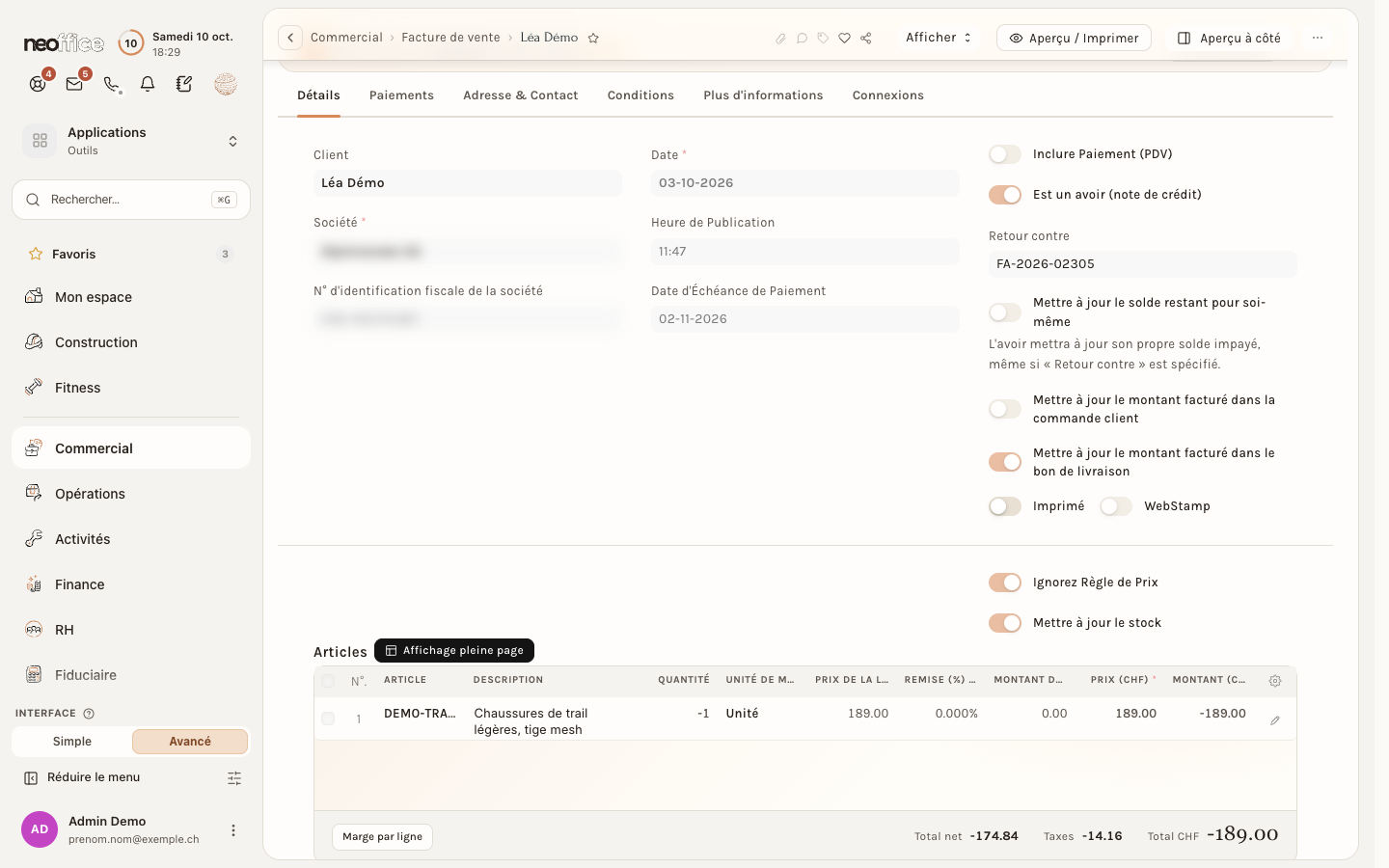Click Aperçu à côté button
Viewport: 1389px width, 868px height.
1230,38
